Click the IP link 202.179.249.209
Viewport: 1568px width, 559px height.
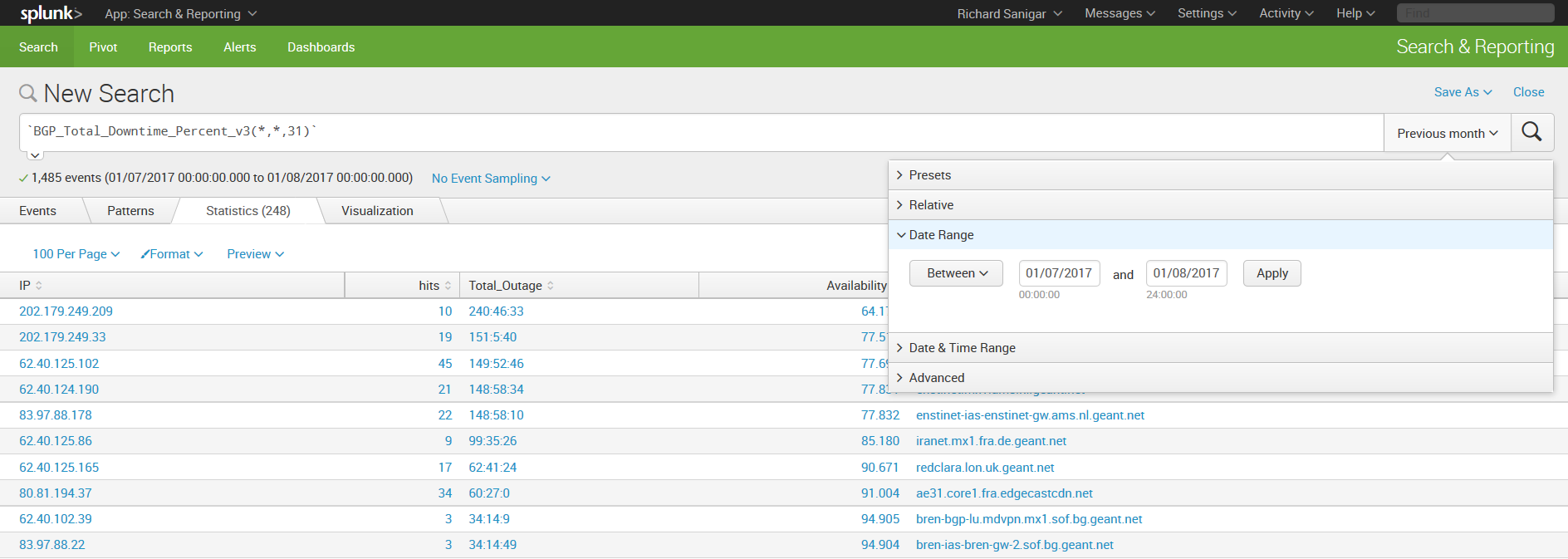pos(66,311)
